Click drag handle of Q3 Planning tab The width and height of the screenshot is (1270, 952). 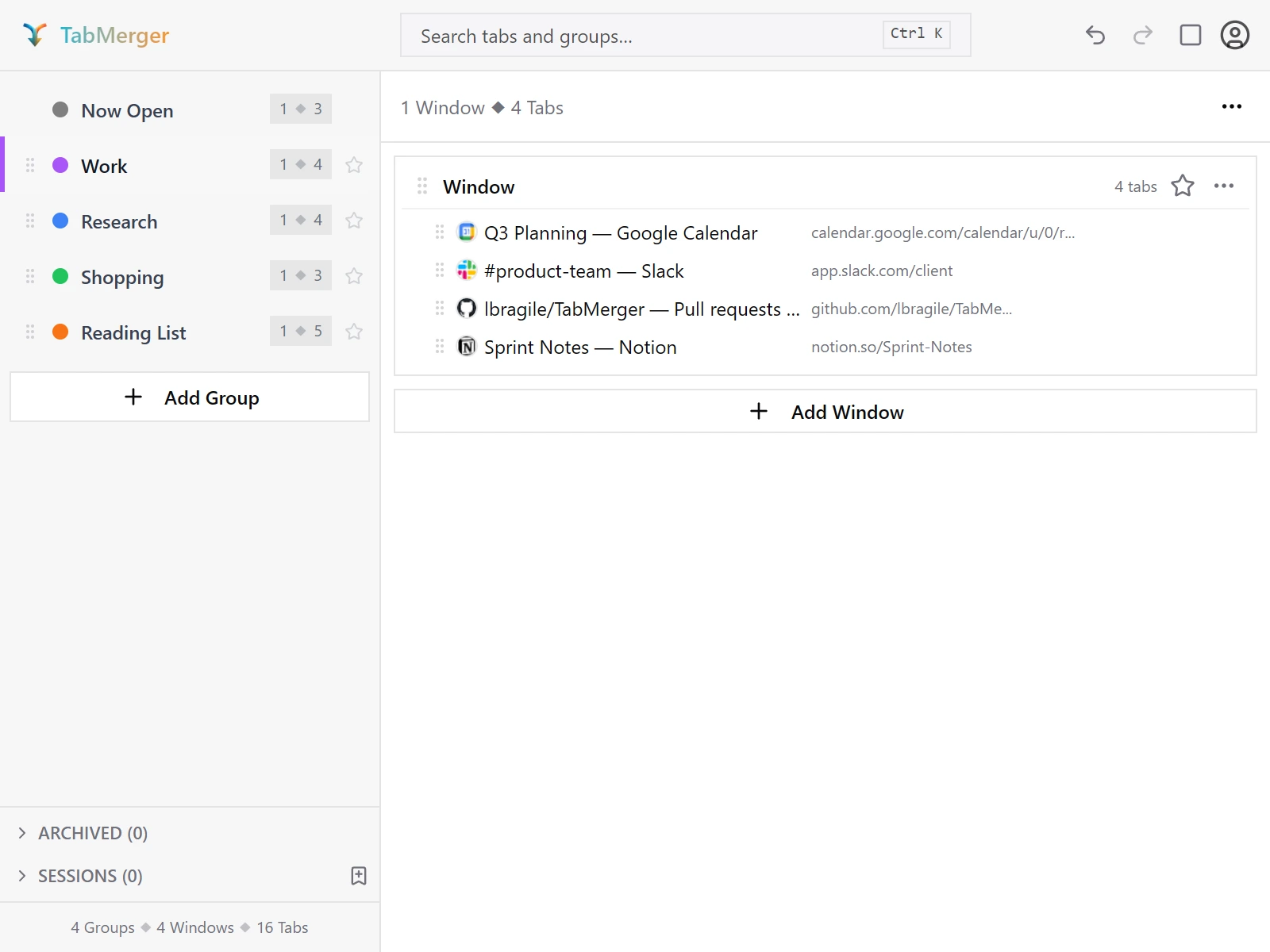coord(440,232)
